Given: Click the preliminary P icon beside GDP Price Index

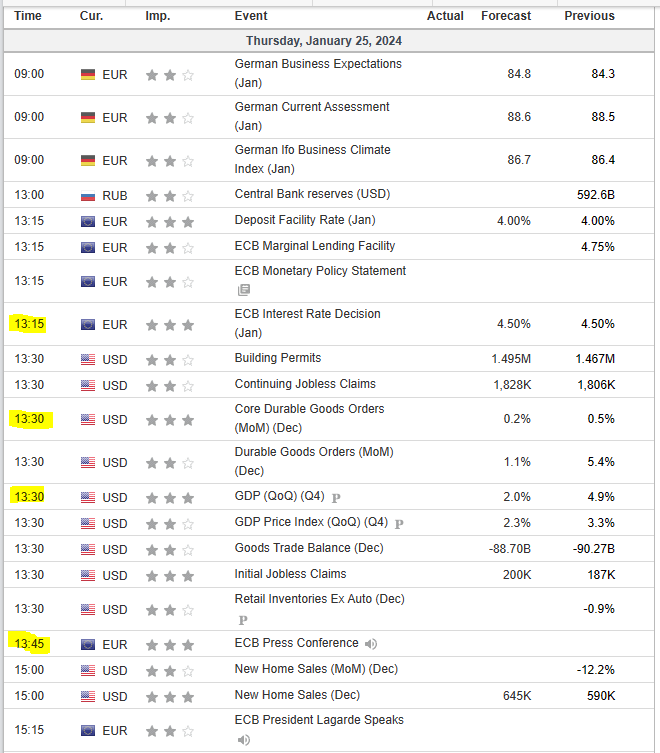Looking at the screenshot, I should click(x=399, y=523).
